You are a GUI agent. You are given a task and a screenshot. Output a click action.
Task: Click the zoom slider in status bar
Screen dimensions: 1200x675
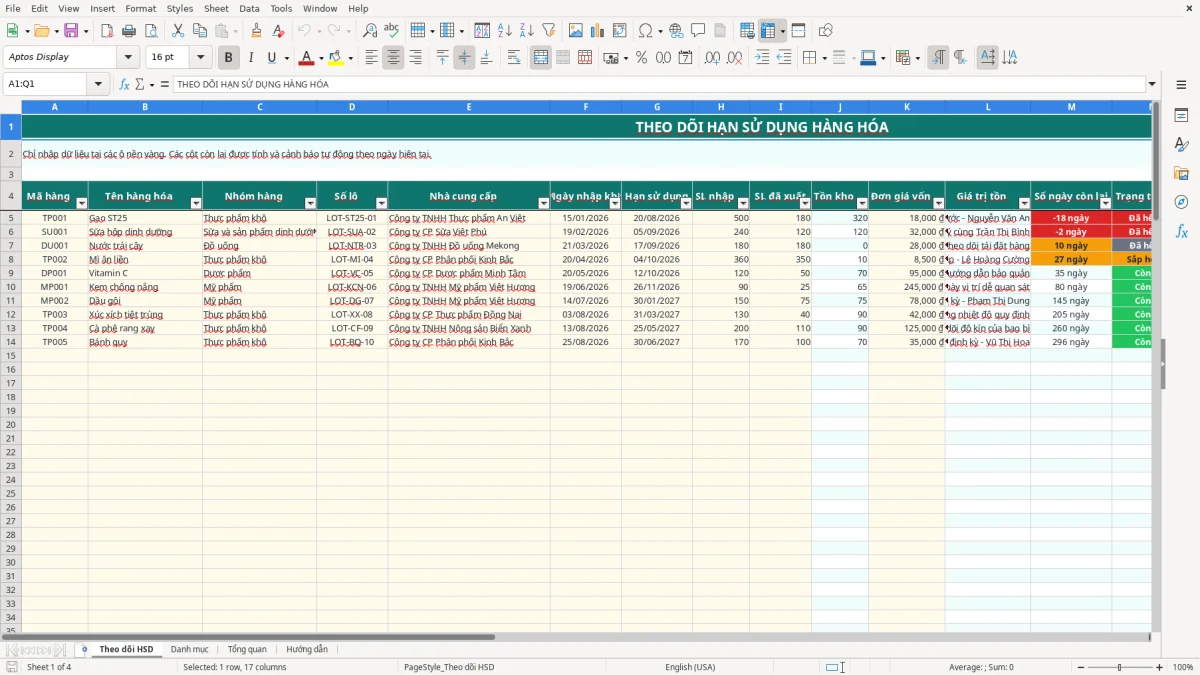(x=1120, y=667)
